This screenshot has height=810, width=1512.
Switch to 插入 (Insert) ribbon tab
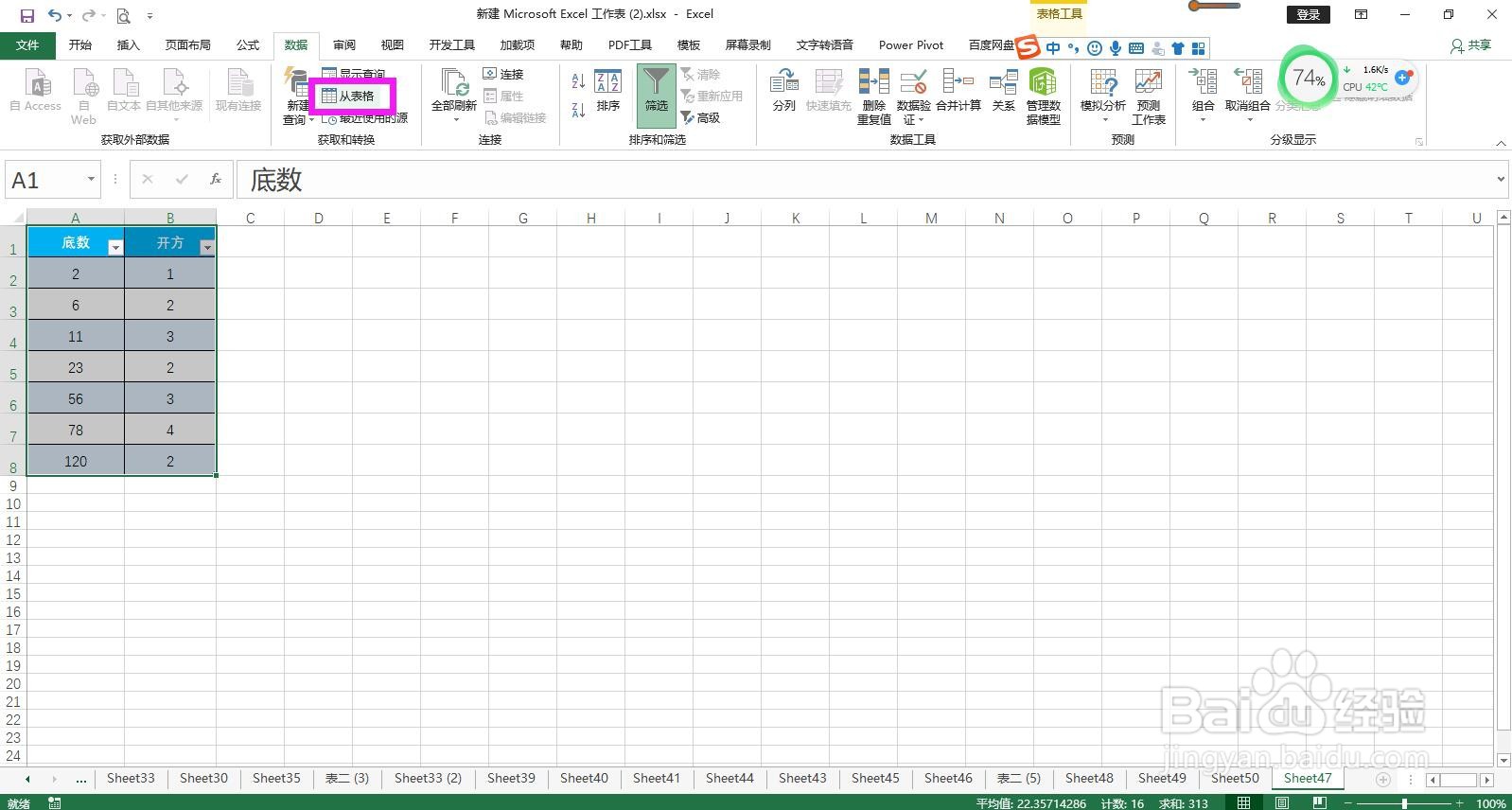128,44
